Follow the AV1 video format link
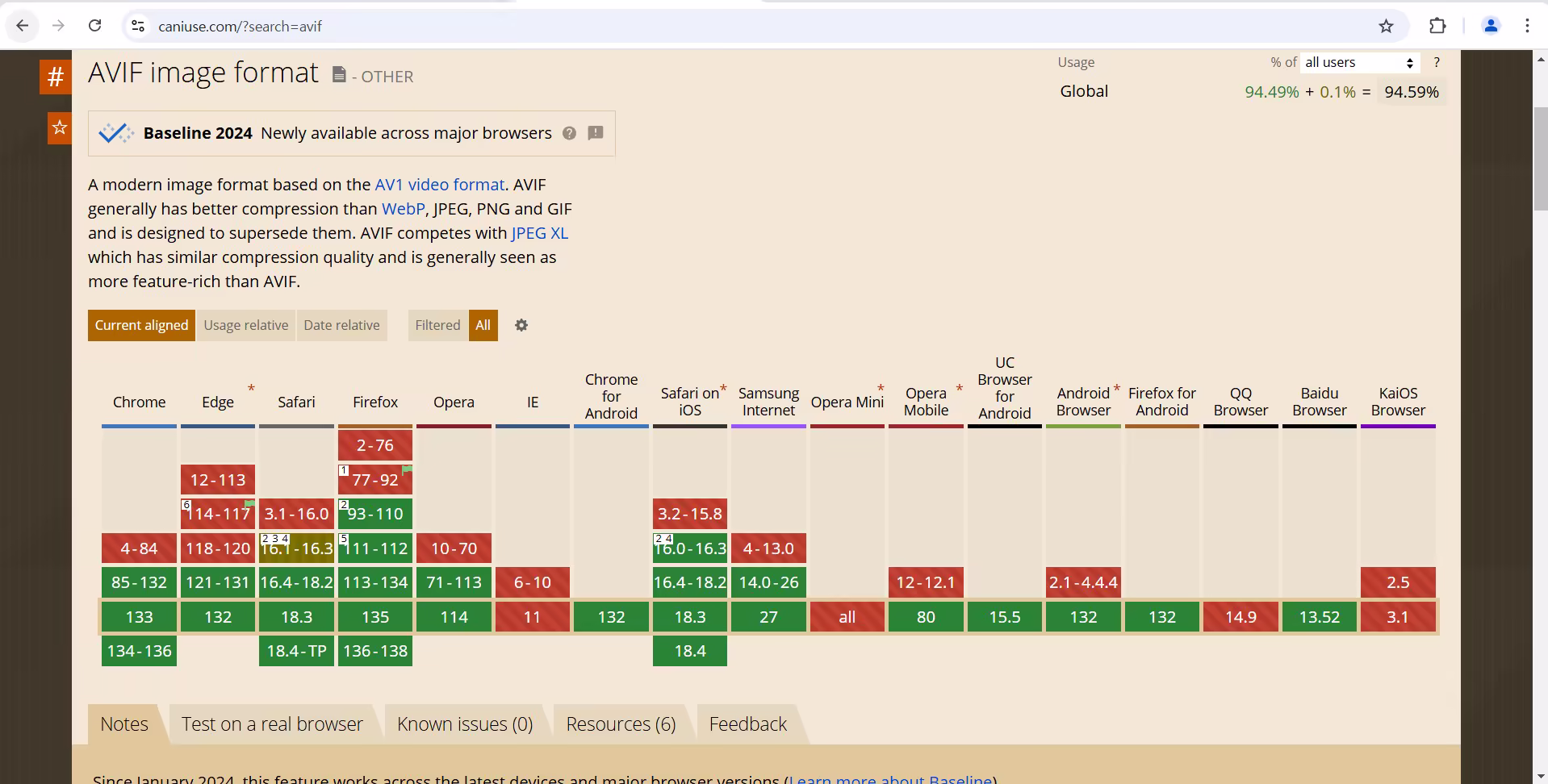The width and height of the screenshot is (1548, 784). (x=439, y=185)
